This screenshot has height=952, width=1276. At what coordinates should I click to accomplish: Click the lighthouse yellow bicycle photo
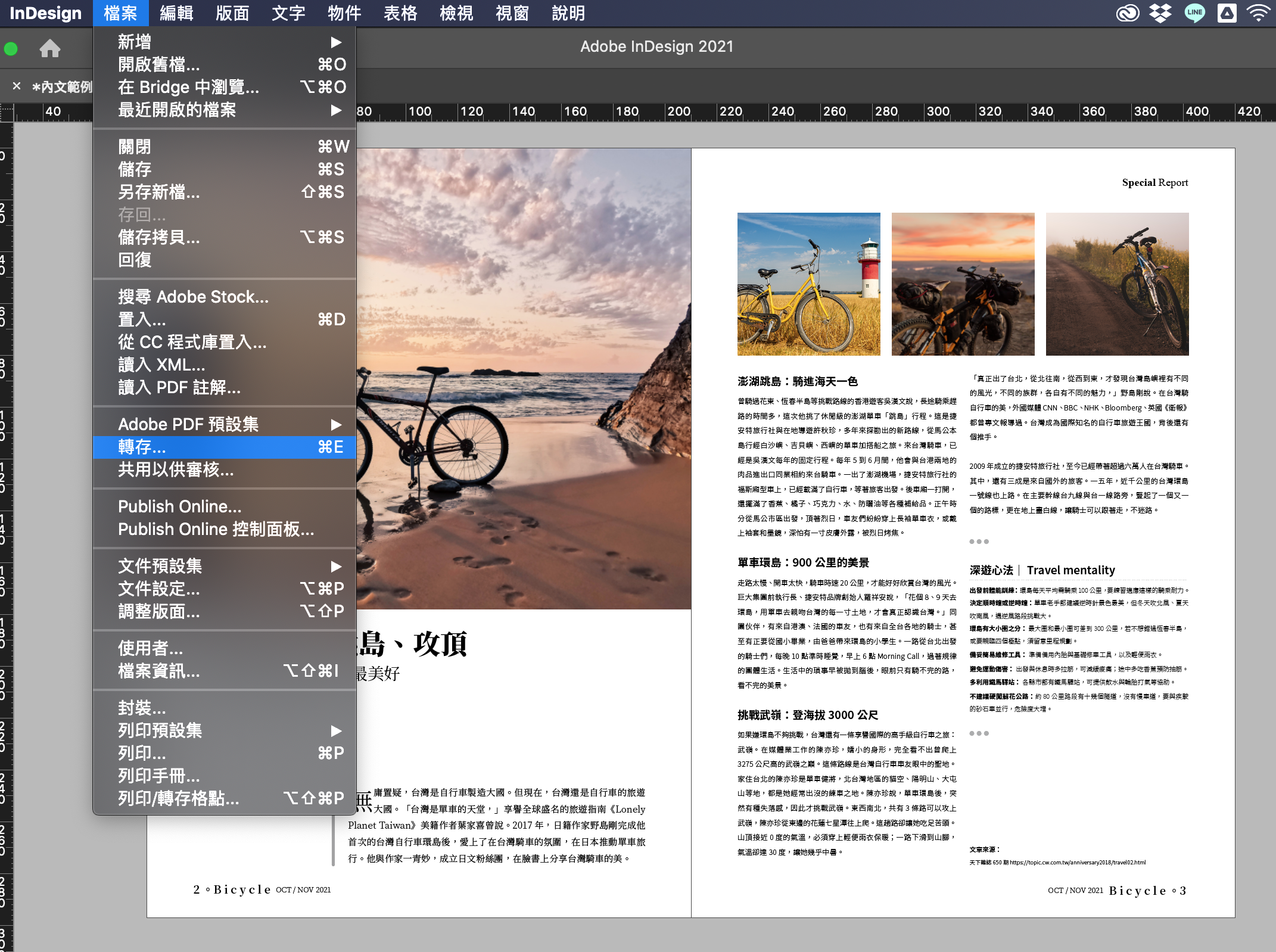(808, 284)
